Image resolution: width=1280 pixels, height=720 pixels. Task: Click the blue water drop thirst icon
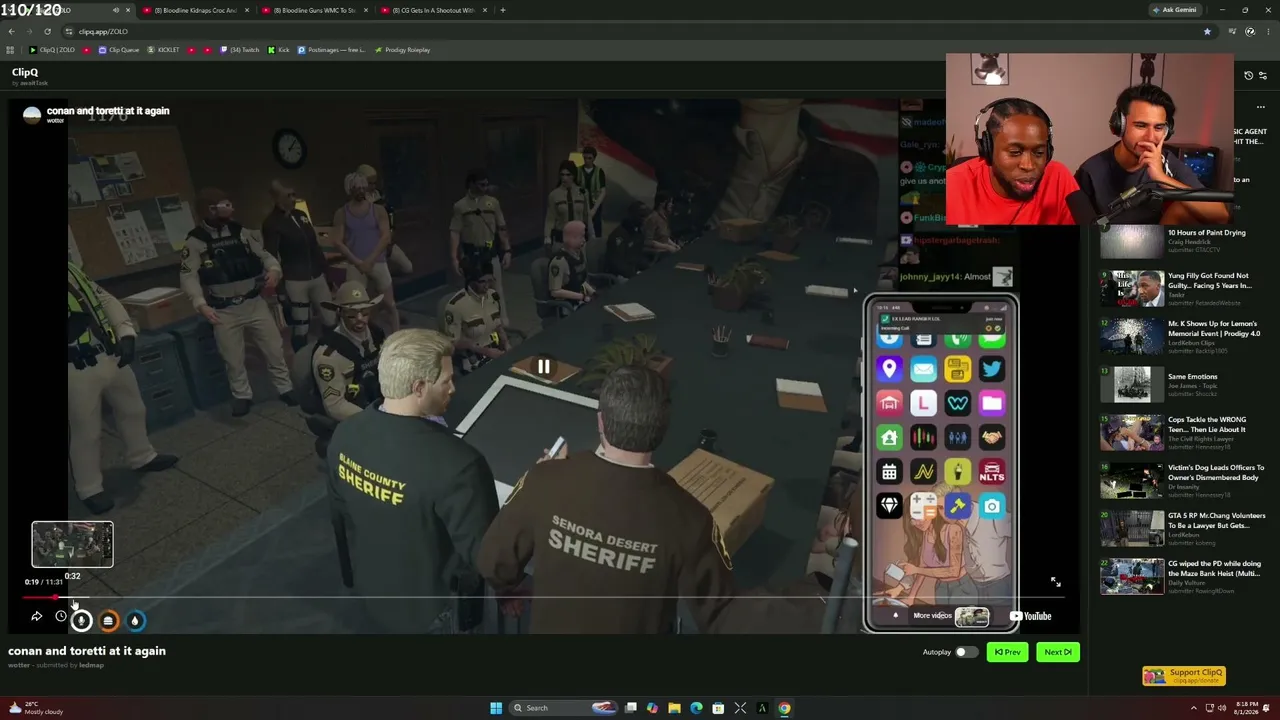click(x=135, y=621)
